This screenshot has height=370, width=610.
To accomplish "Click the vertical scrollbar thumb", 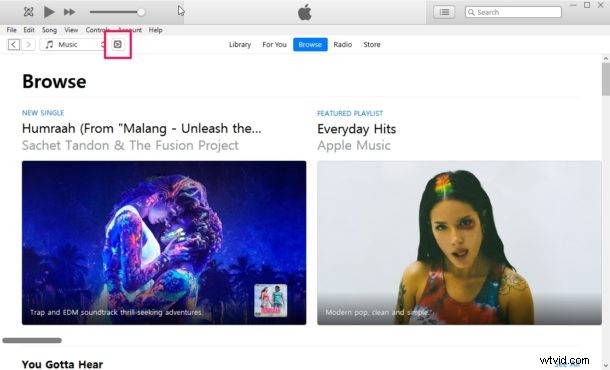I will tap(606, 79).
